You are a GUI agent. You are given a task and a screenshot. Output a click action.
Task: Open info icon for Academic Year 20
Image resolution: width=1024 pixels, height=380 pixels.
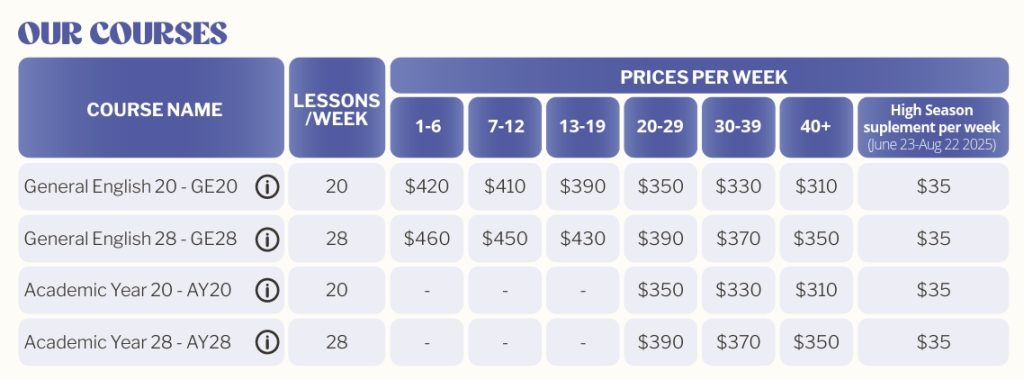click(x=266, y=290)
